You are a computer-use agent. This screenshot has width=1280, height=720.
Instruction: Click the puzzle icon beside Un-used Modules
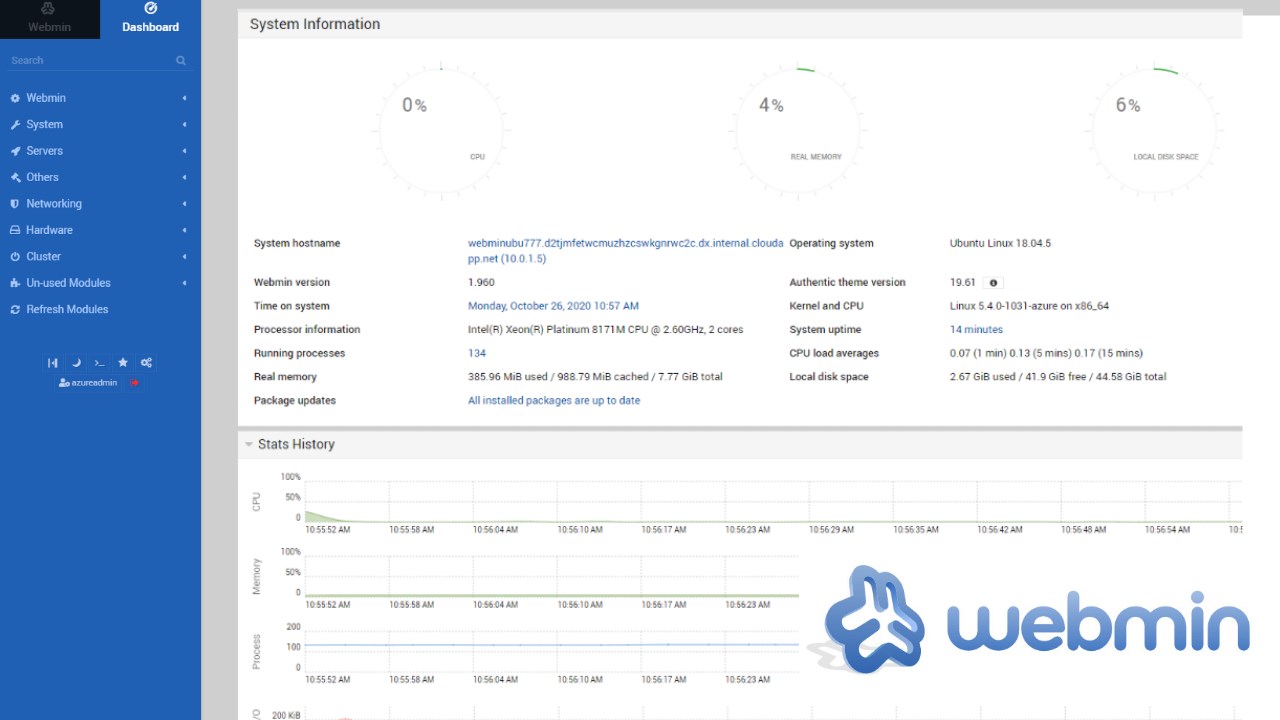coord(15,283)
